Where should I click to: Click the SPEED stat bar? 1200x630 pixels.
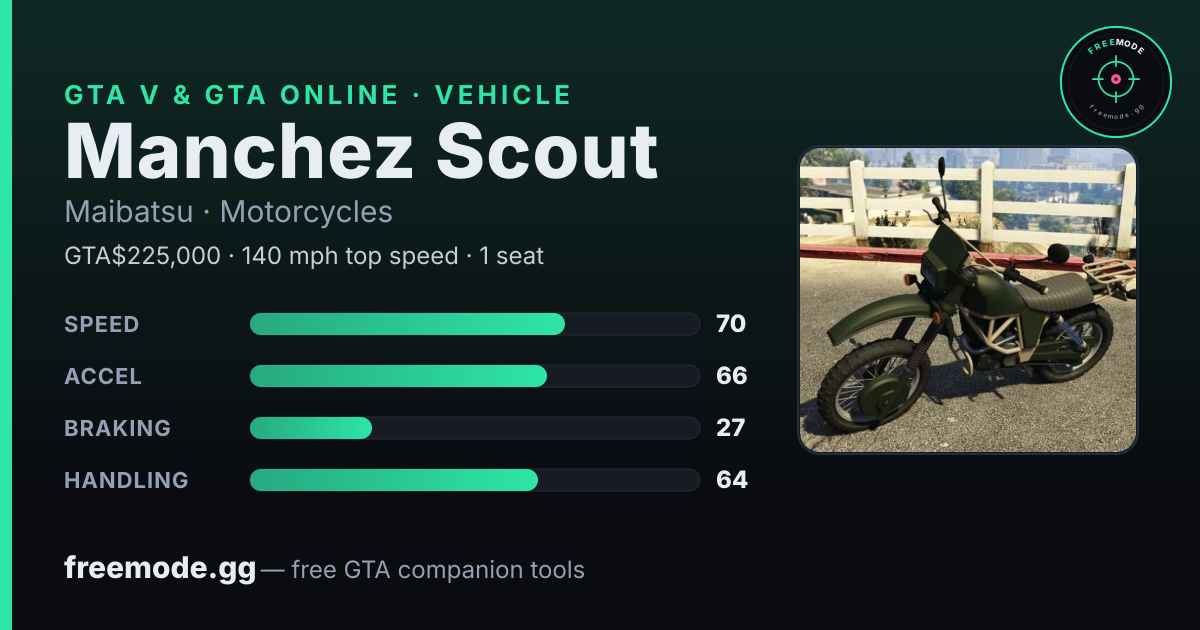(474, 324)
